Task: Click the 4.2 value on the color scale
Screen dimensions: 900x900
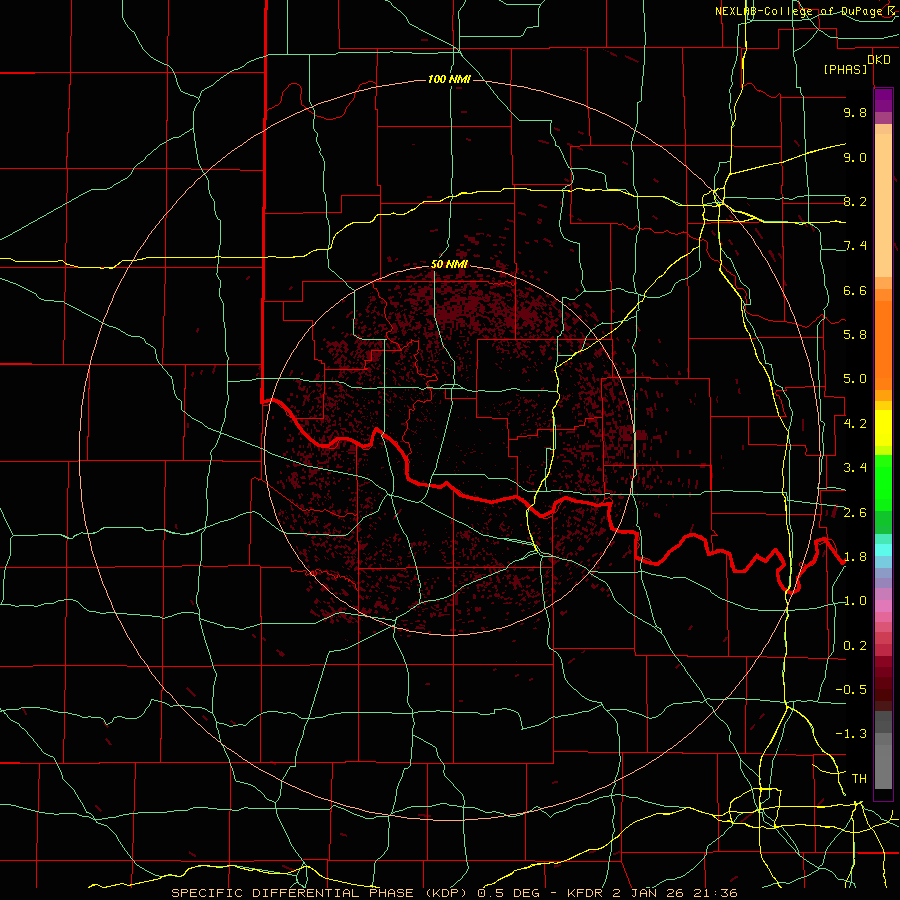Action: (855, 424)
